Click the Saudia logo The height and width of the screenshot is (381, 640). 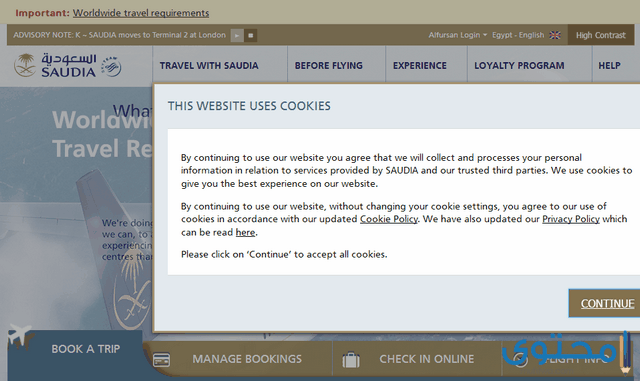[x=55, y=65]
